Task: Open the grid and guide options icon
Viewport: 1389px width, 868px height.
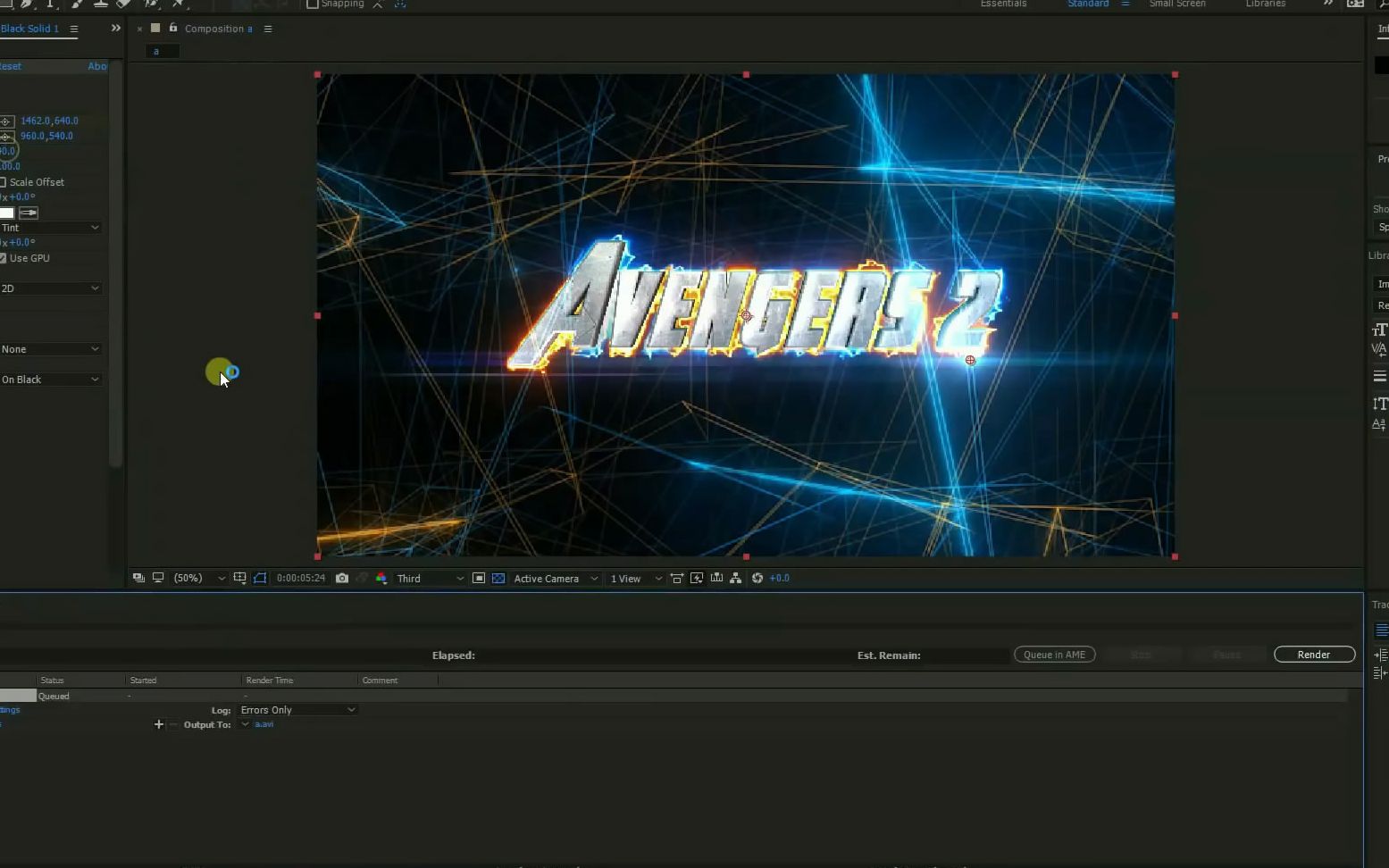Action: pyautogui.click(x=239, y=578)
